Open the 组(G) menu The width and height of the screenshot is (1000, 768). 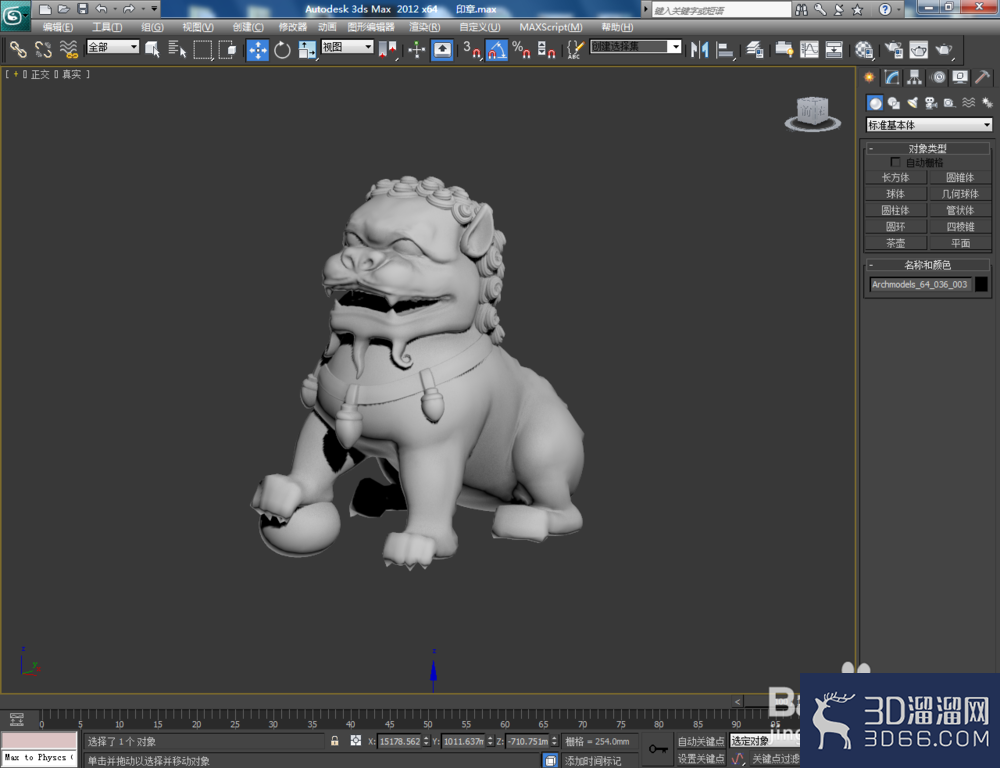tap(152, 27)
